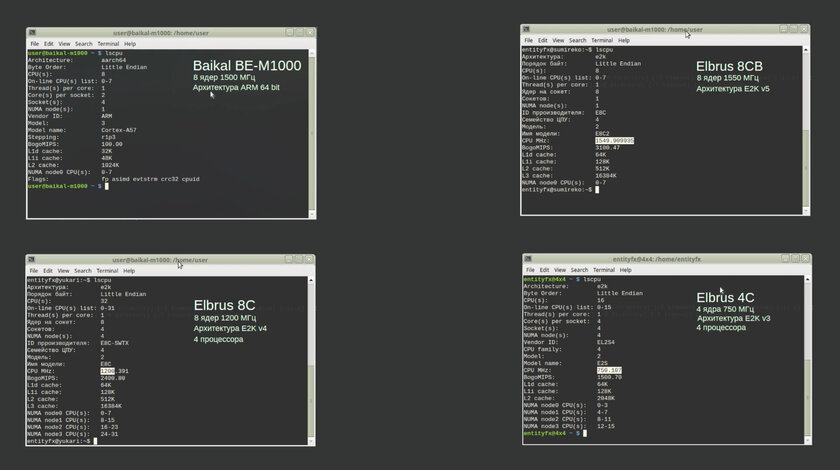This screenshot has height=470, width=840.
Task: Click NUMA node3 CPU(s) value '24-31'
Action: pyautogui.click(x=109, y=434)
